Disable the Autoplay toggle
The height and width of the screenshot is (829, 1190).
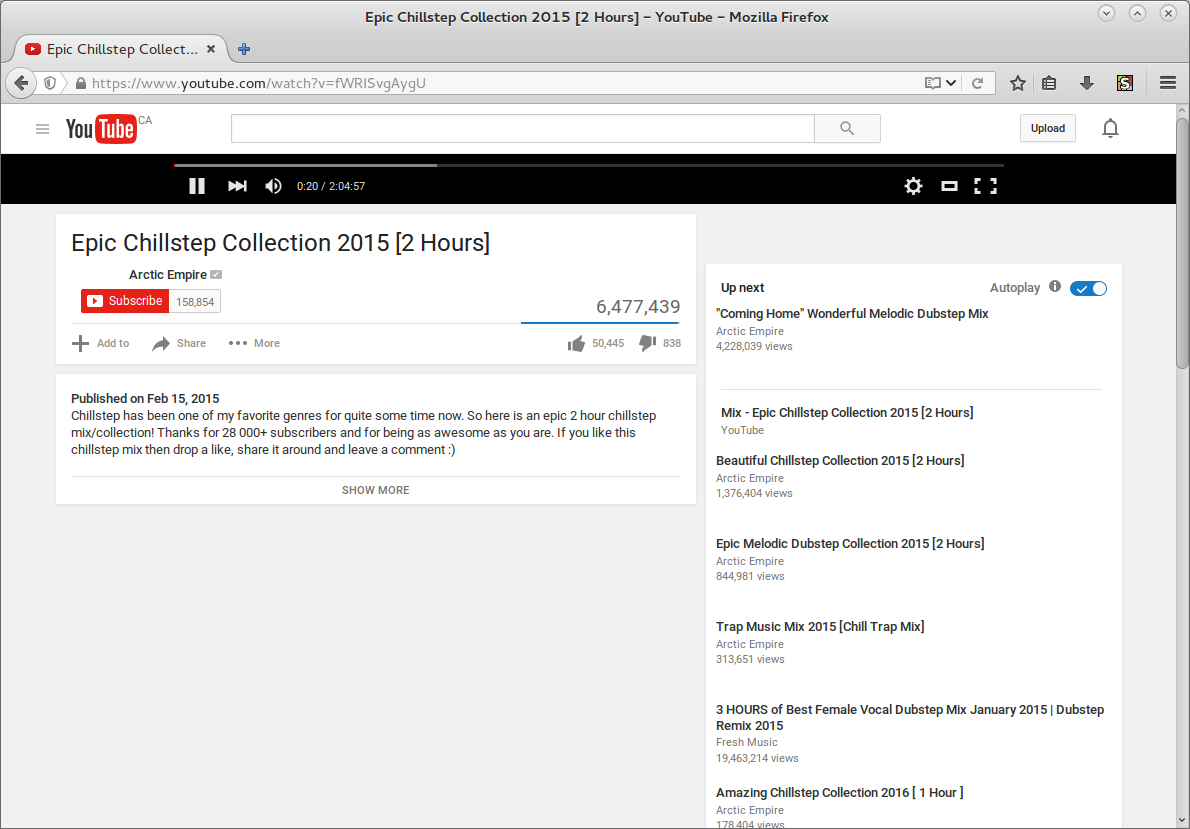tap(1088, 287)
